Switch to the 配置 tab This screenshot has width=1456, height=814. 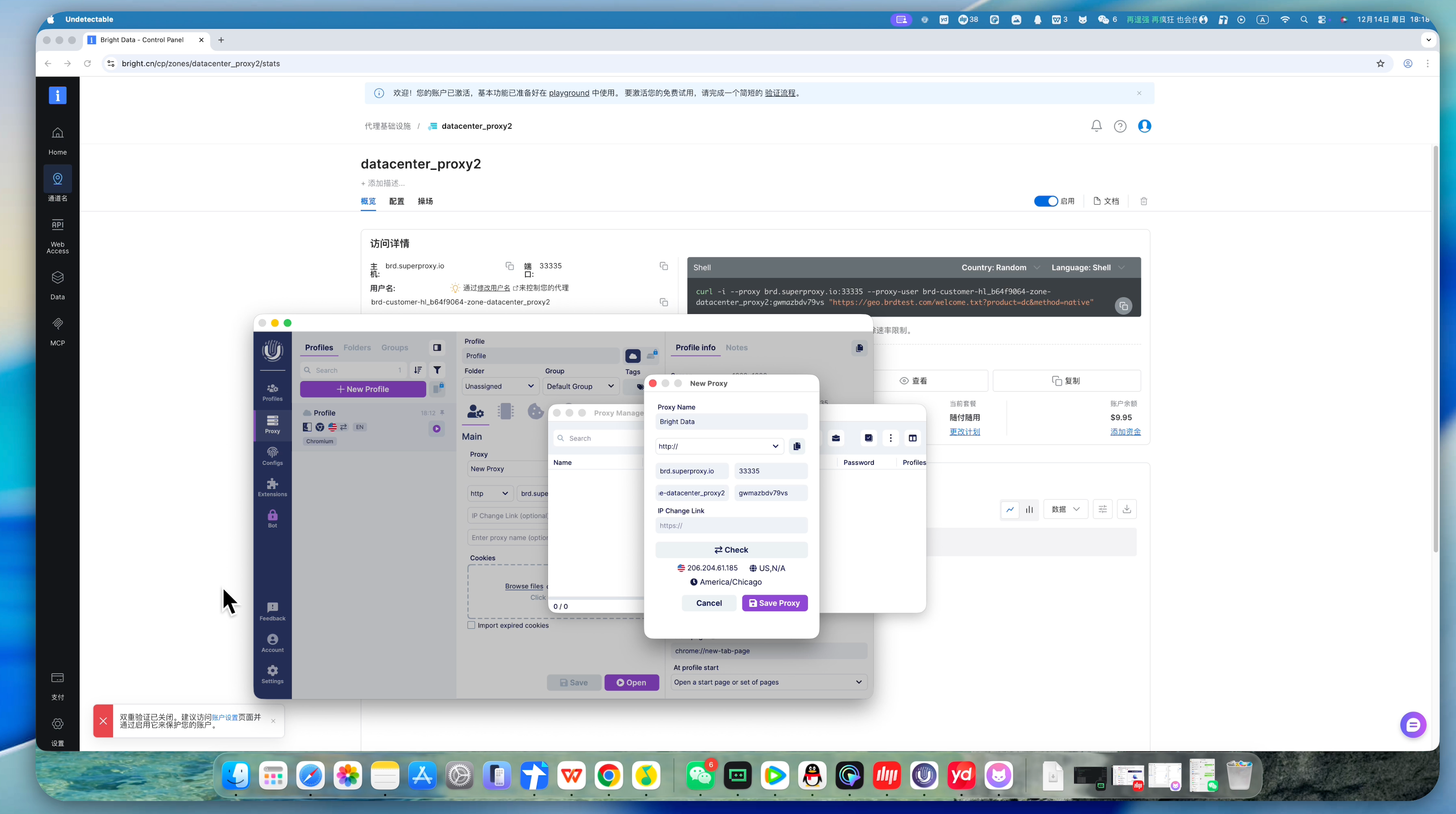click(x=396, y=201)
